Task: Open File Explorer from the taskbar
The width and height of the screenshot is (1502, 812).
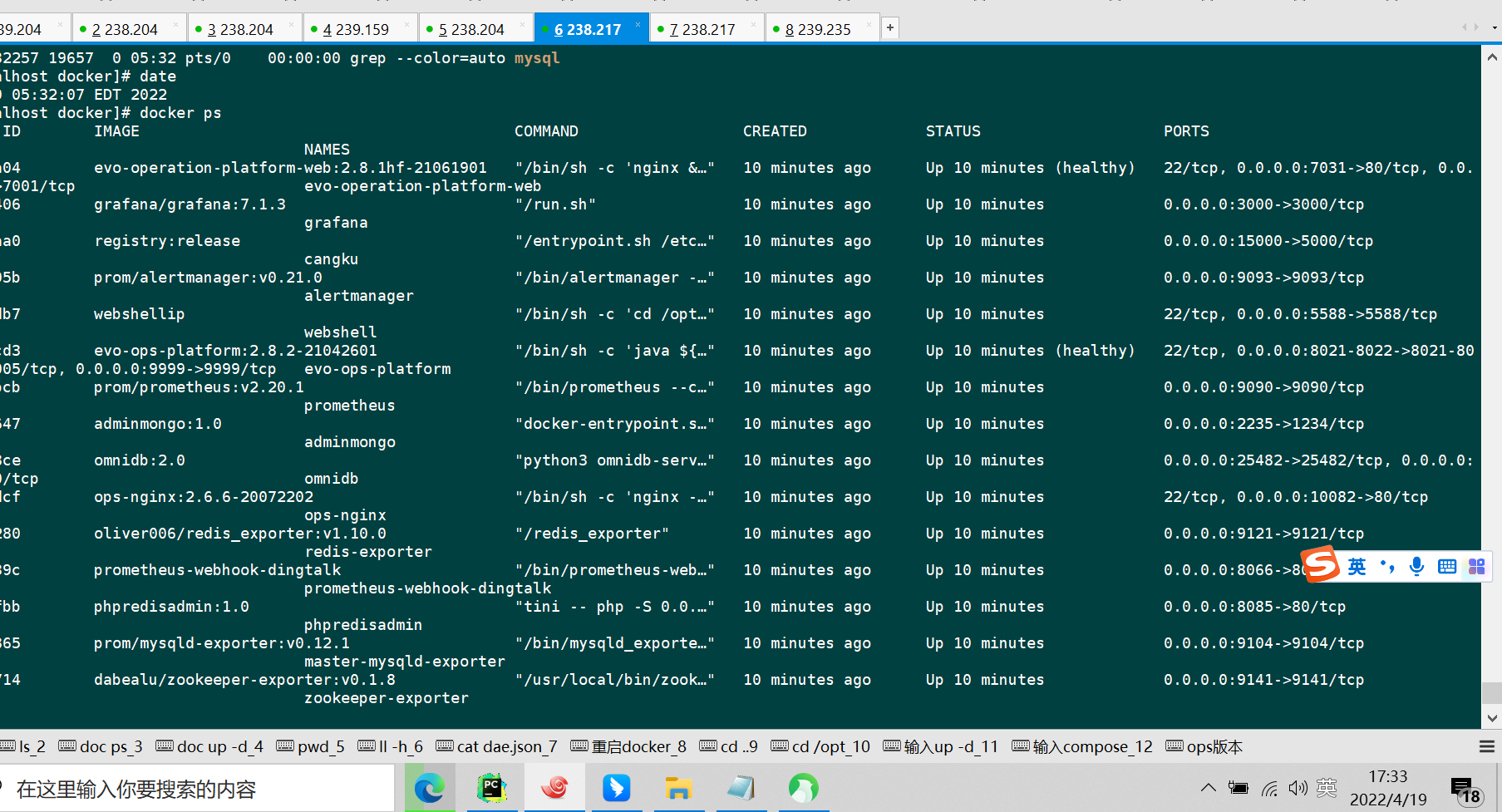Action: [x=678, y=787]
